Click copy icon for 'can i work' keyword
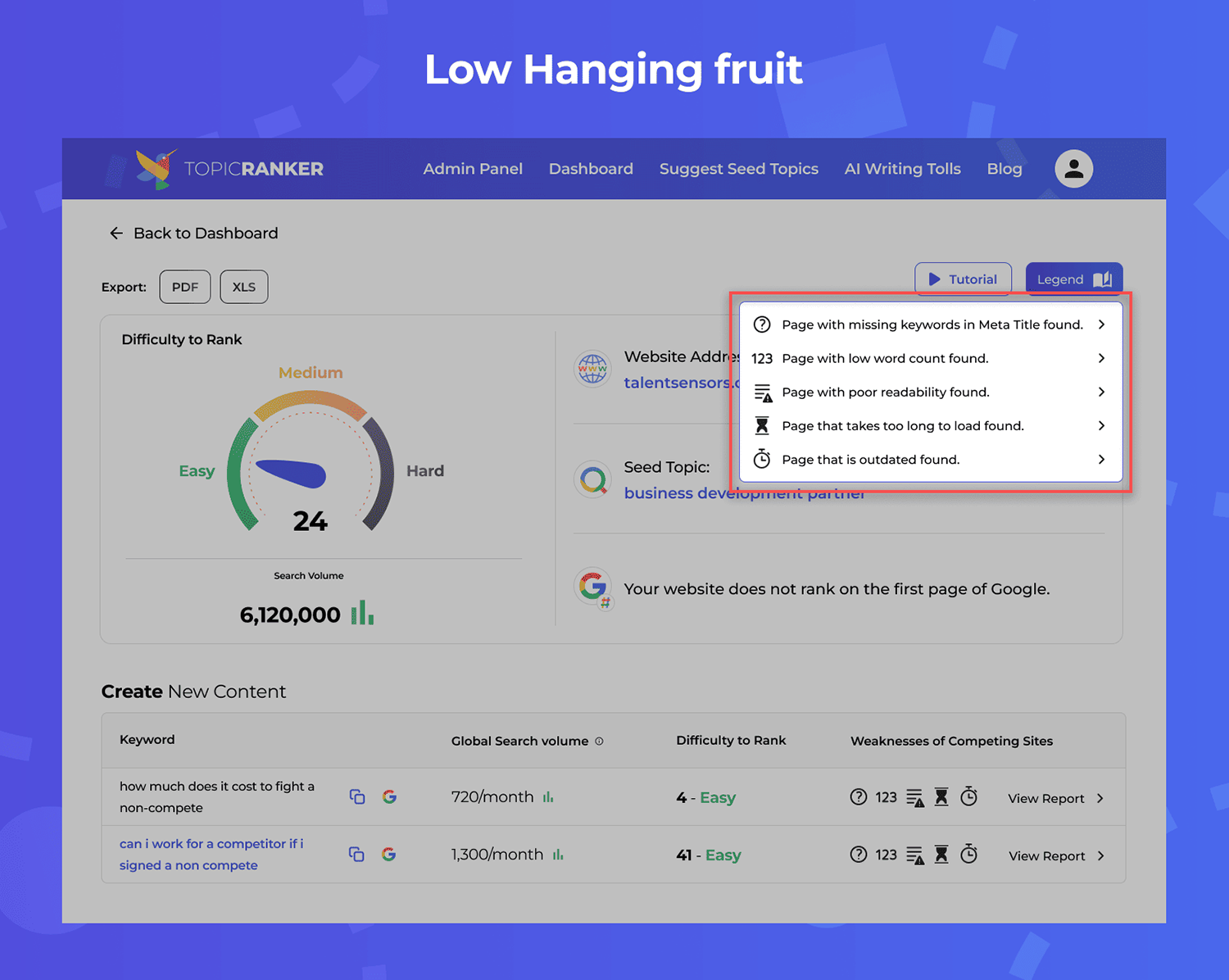Image resolution: width=1229 pixels, height=980 pixels. pyautogui.click(x=356, y=854)
